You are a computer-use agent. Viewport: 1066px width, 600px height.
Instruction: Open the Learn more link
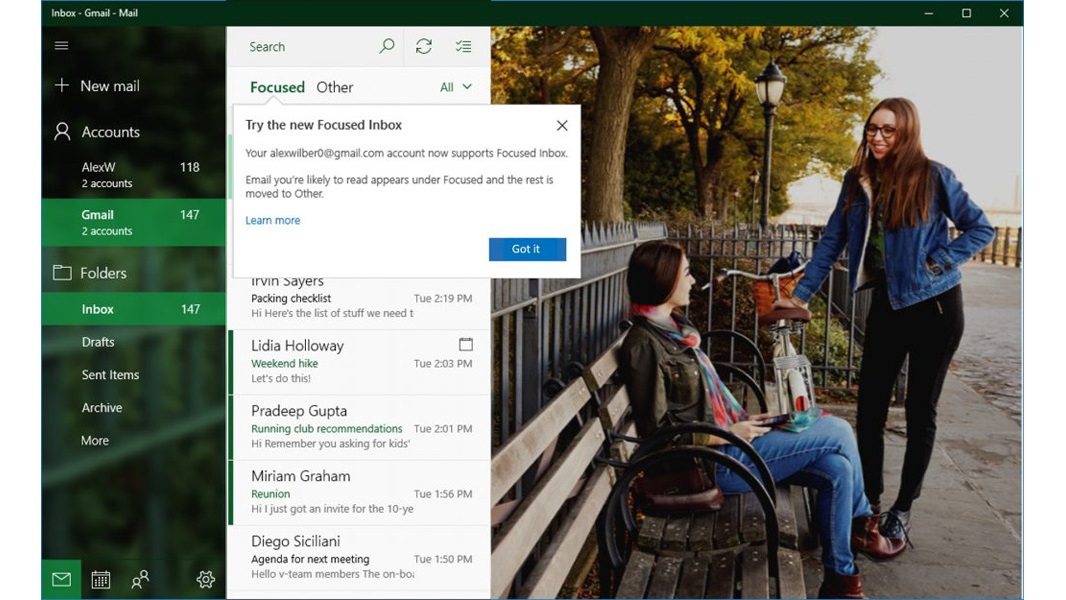coord(273,220)
